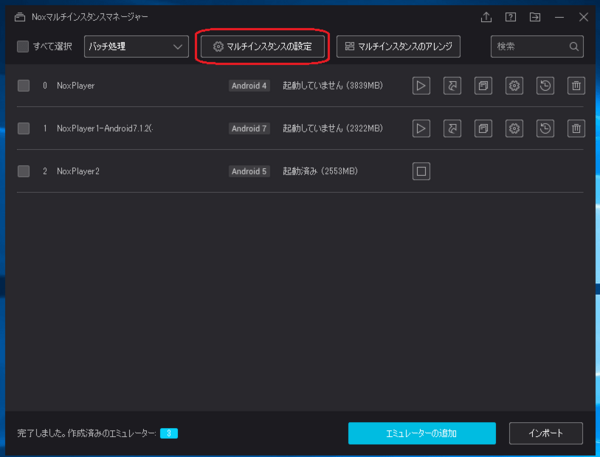Focus the 検索 search field
Viewport: 600px width, 457px height.
[537, 47]
